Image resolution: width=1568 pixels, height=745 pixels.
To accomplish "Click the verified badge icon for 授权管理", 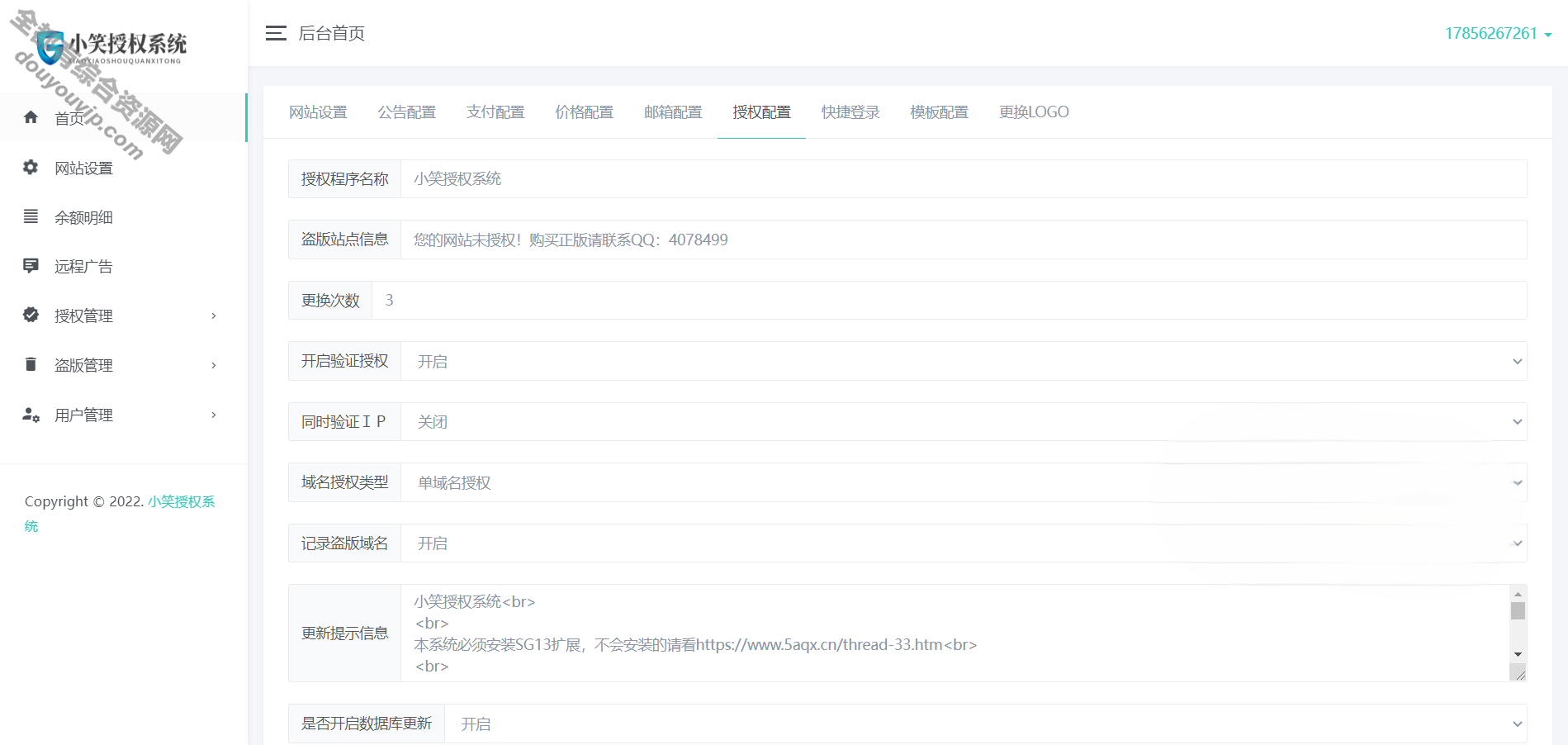I will 31,315.
